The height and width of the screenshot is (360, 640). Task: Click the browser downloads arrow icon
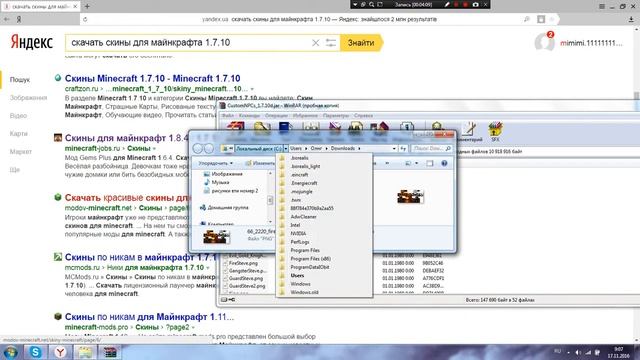pyautogui.click(x=631, y=19)
